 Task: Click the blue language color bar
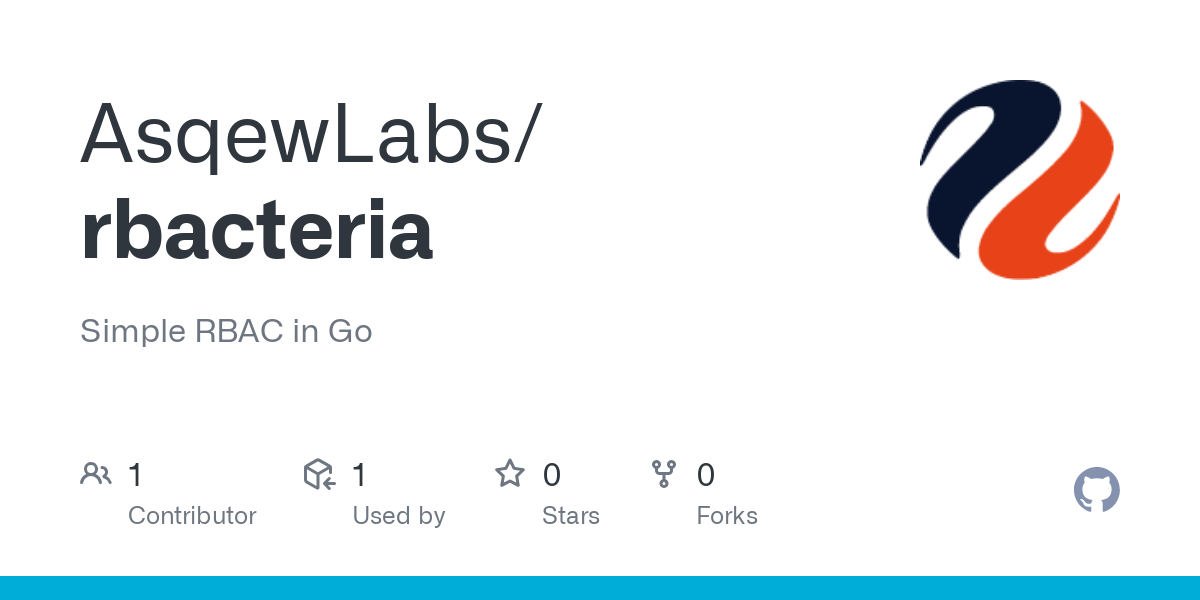pyautogui.click(x=600, y=588)
